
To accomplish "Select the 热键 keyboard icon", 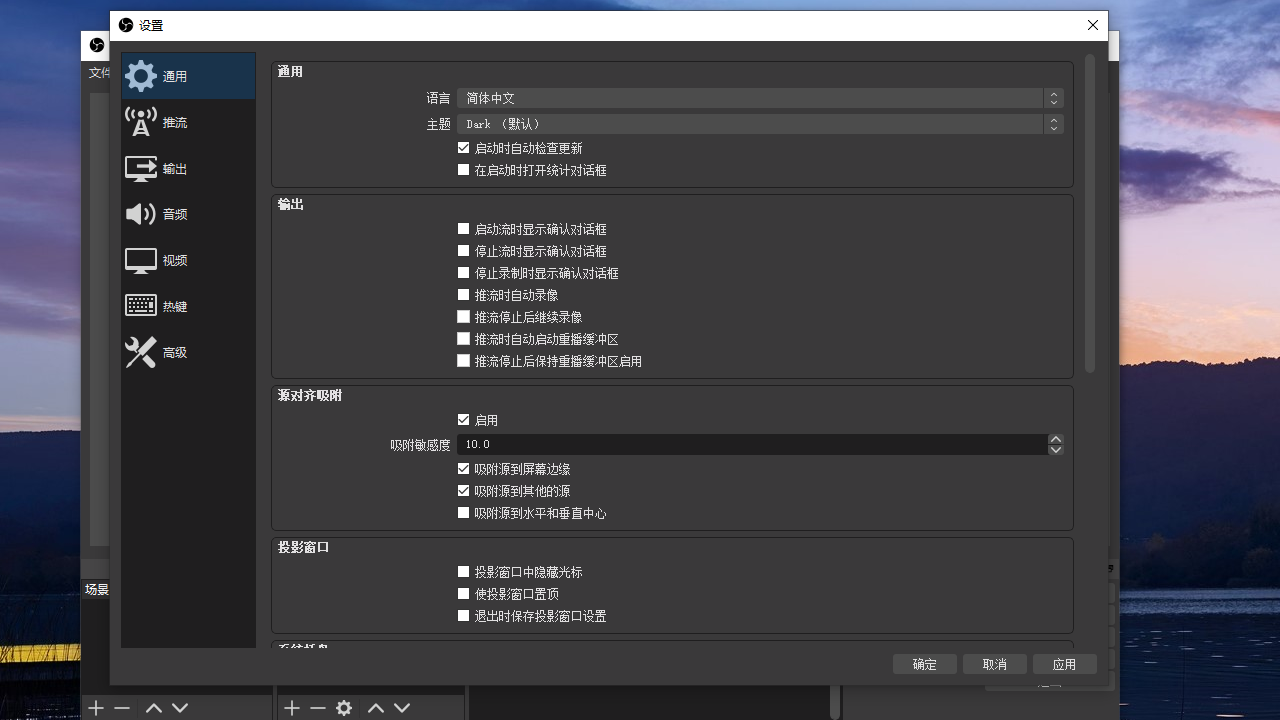I will click(140, 306).
